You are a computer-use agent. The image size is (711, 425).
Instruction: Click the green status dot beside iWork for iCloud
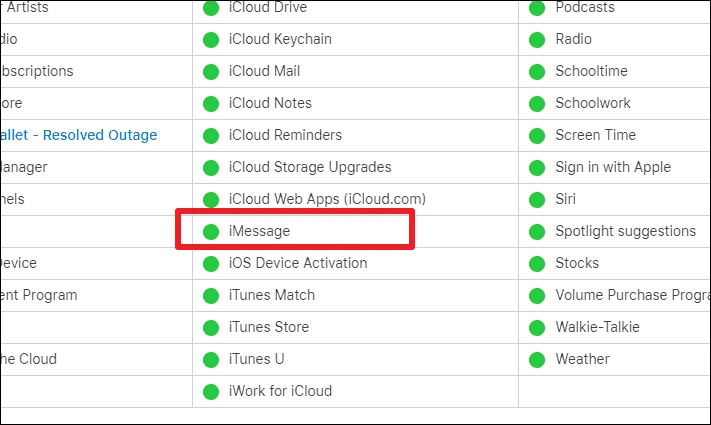pos(211,391)
